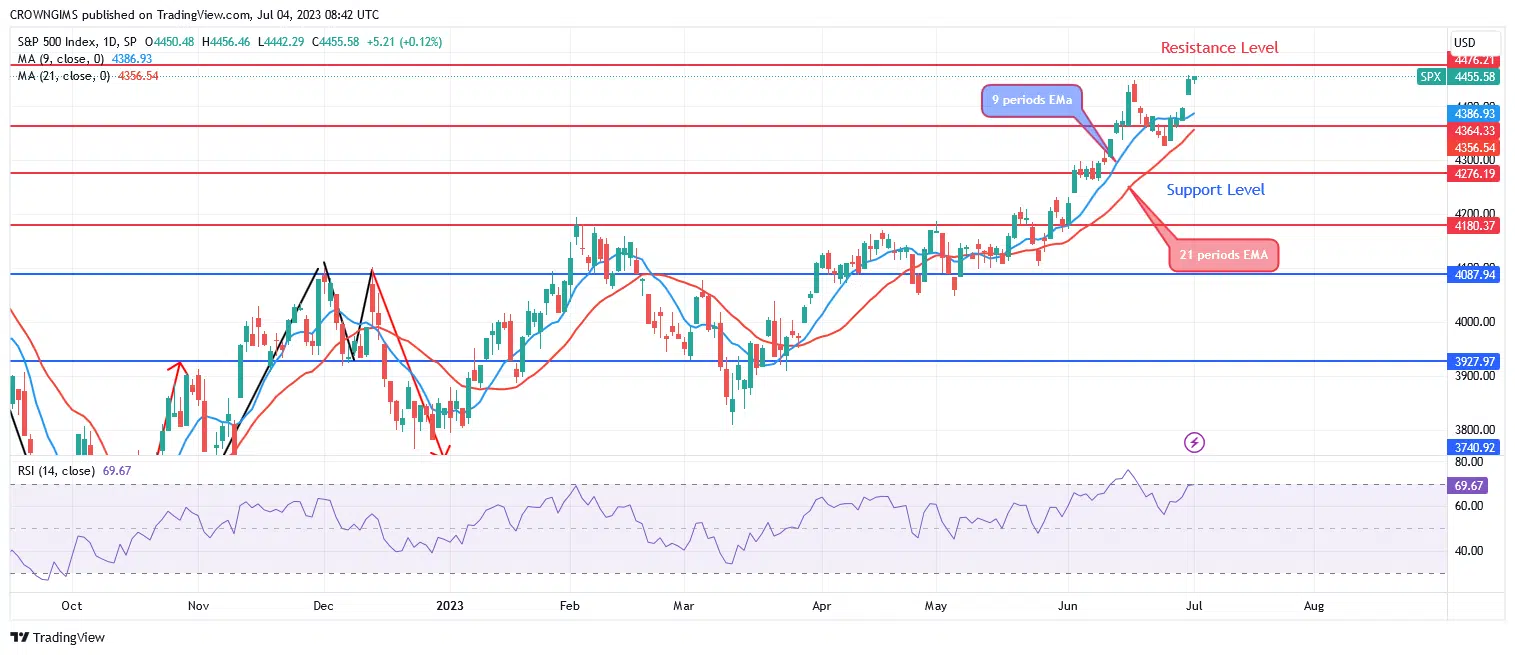
Task: Click the 2023 label on time axis
Action: coord(450,606)
